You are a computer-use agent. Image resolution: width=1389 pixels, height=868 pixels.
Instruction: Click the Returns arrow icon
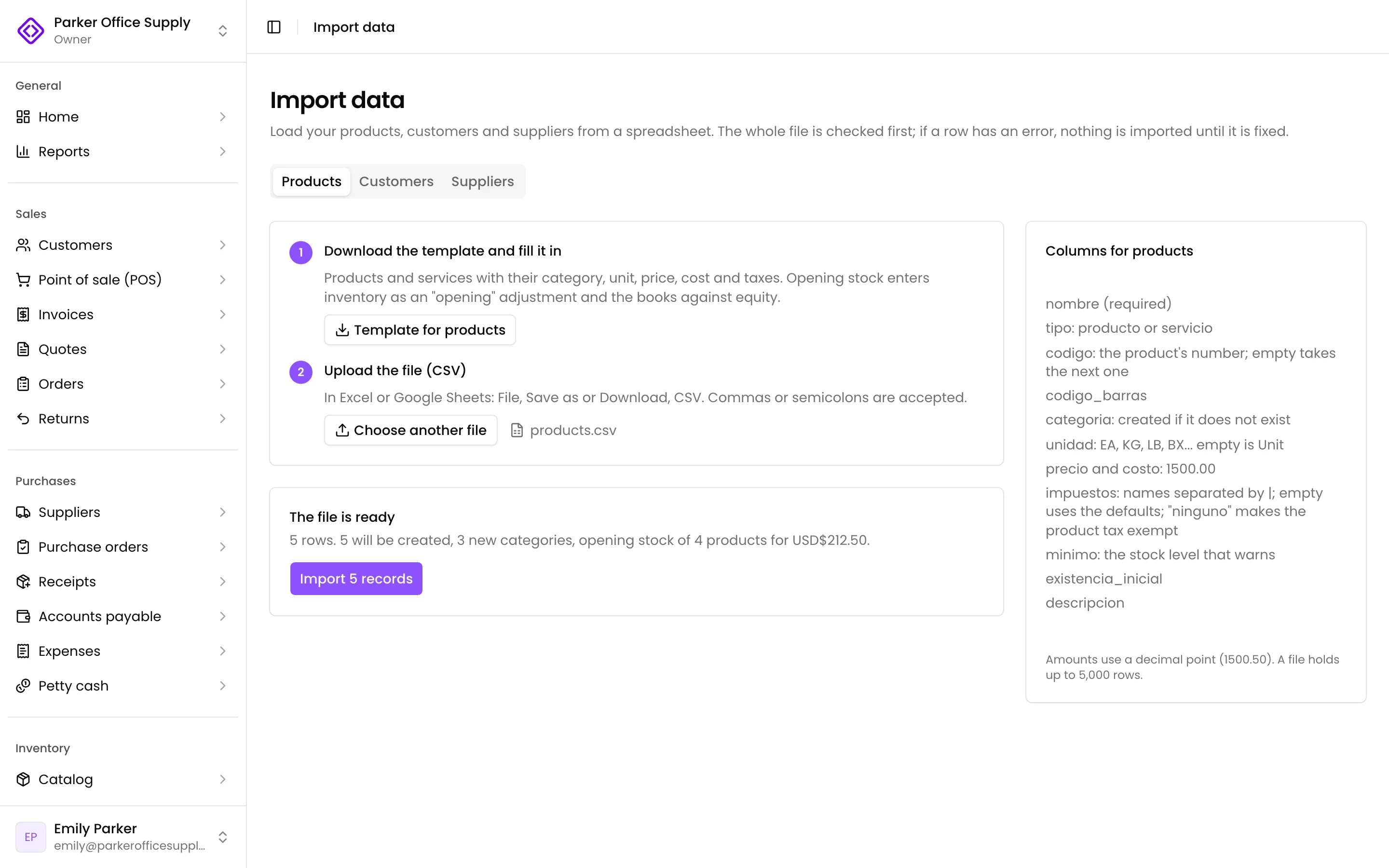23,419
